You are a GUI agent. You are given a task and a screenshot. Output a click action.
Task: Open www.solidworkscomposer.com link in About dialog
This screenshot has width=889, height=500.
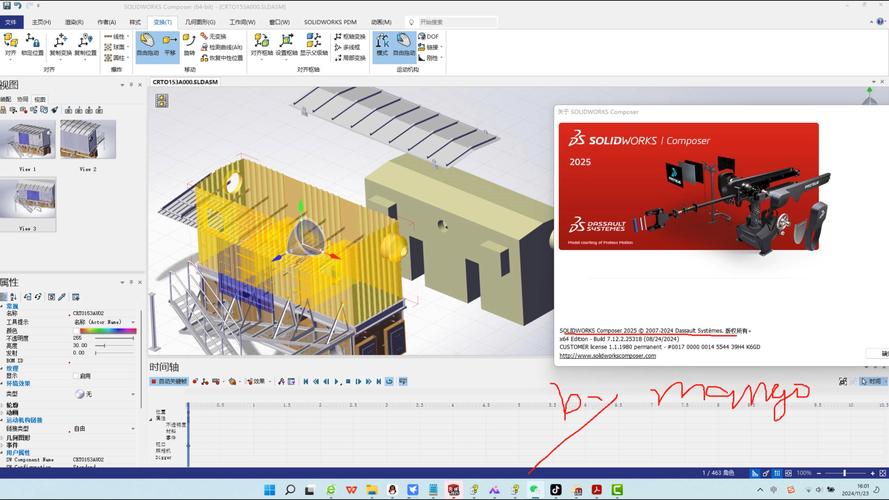[608, 356]
